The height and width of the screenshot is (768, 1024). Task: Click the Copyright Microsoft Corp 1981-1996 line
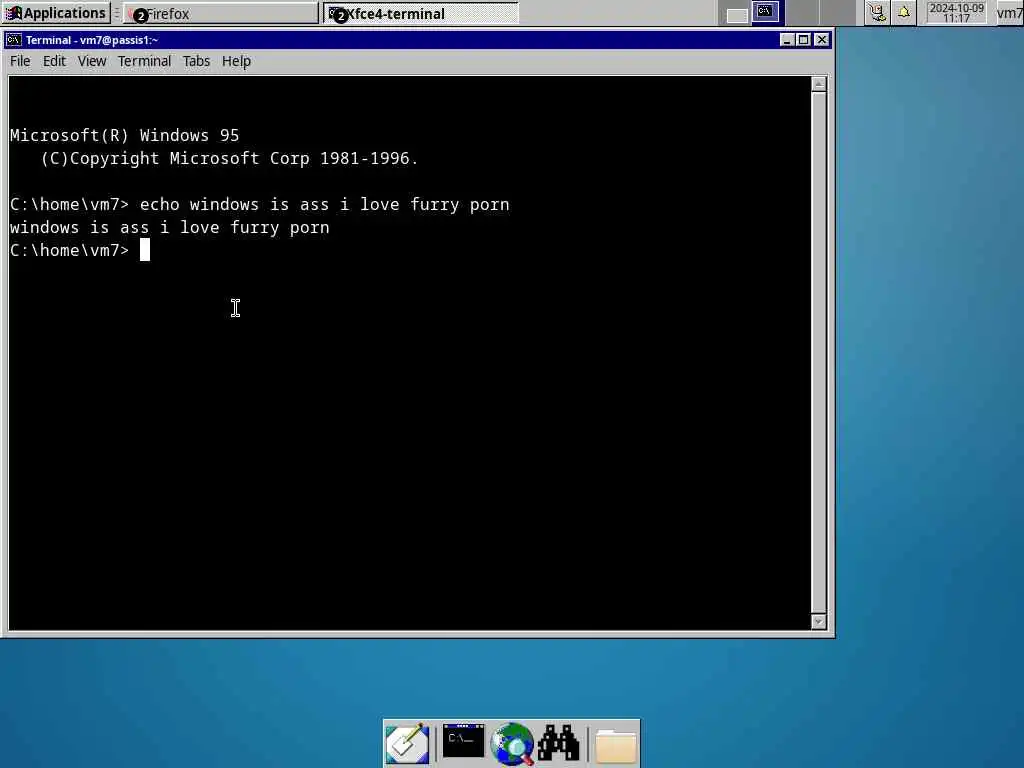tap(229, 159)
